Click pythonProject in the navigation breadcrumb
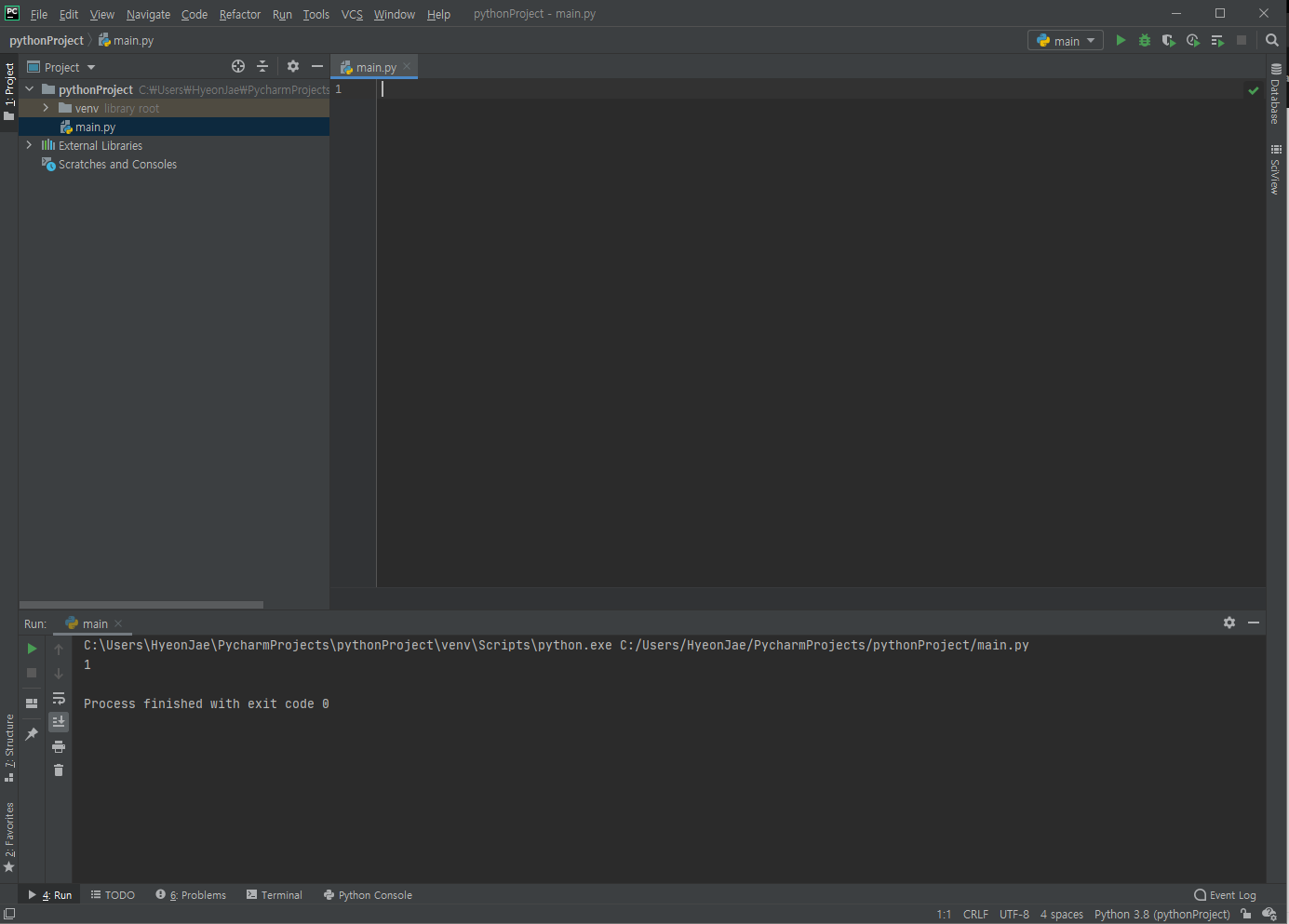1289x924 pixels. (x=47, y=40)
